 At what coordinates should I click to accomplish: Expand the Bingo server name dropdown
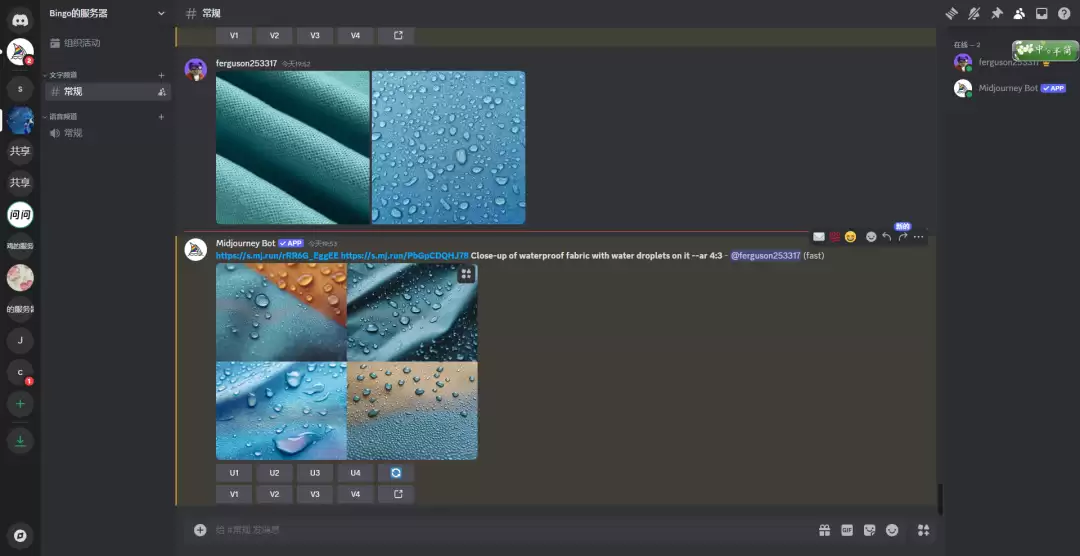click(x=161, y=13)
